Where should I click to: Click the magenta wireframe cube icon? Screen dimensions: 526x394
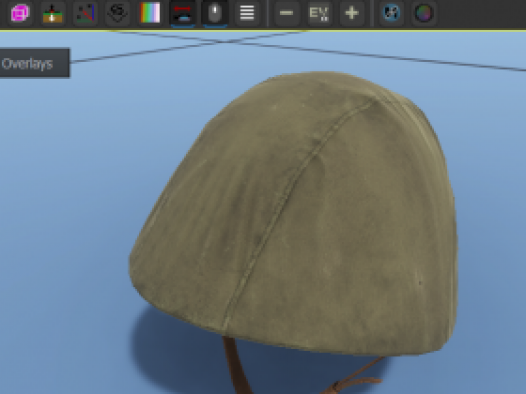[20, 13]
